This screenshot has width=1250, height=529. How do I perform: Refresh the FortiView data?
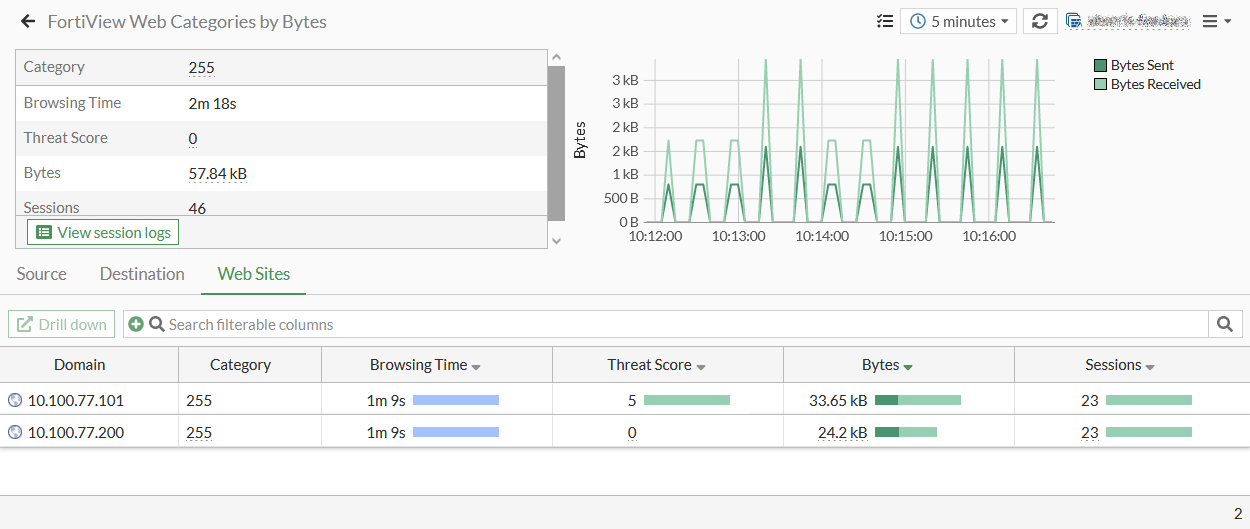pos(1040,21)
